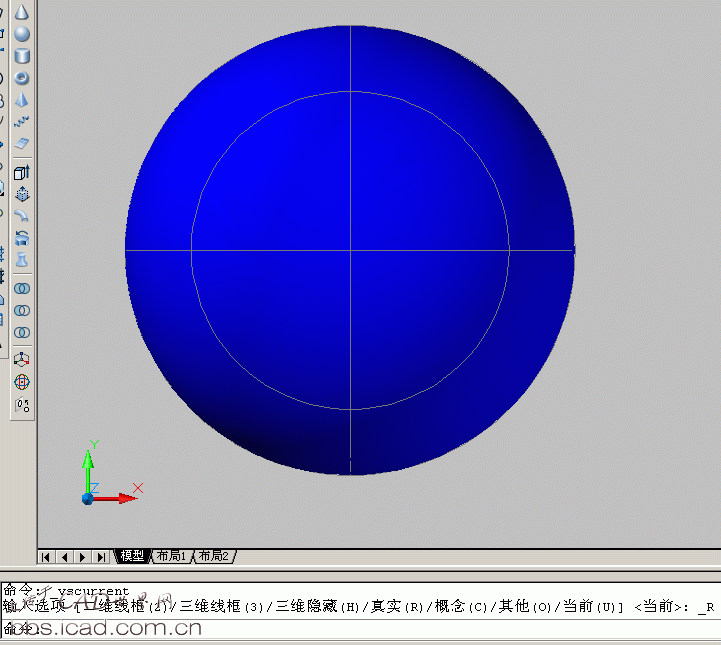Click the last layout tab arrow
Image resolution: width=721 pixels, height=645 pixels.
click(100, 556)
